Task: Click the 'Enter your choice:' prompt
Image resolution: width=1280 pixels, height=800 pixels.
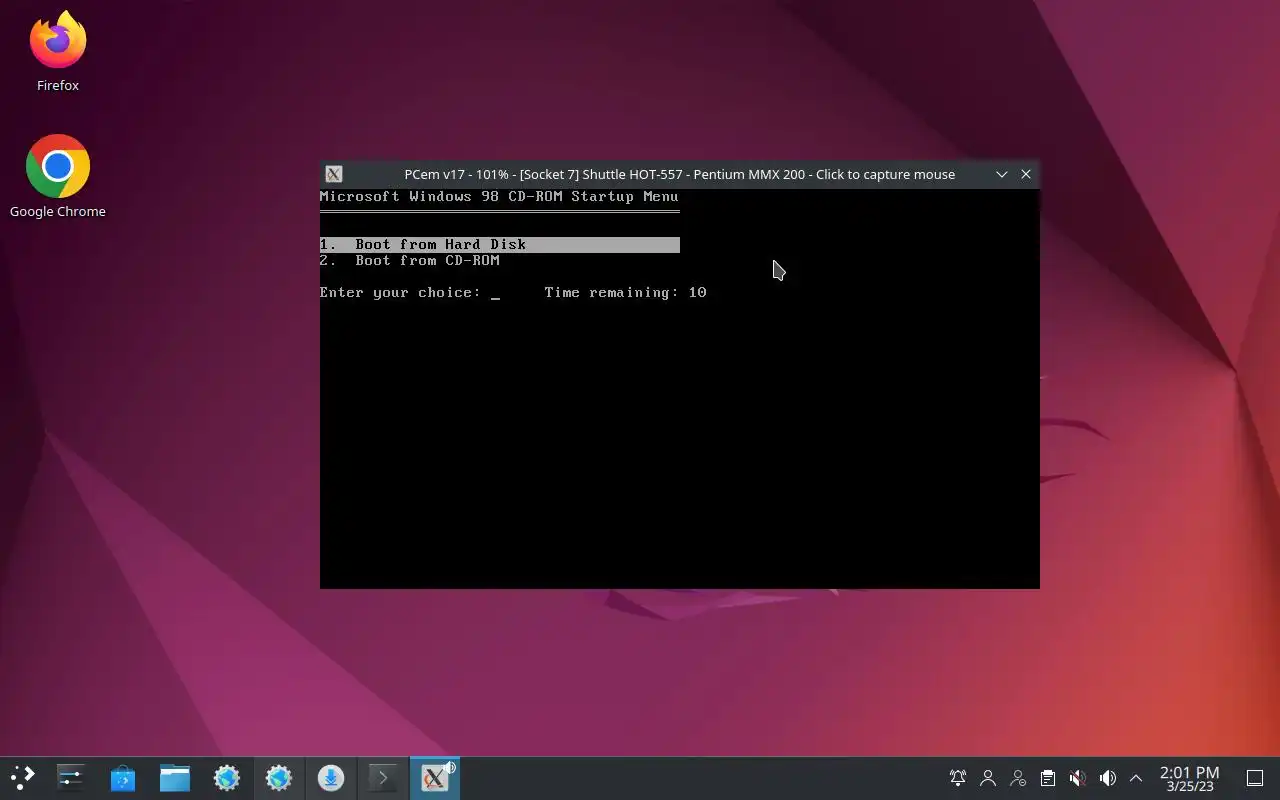Action: coord(400,292)
